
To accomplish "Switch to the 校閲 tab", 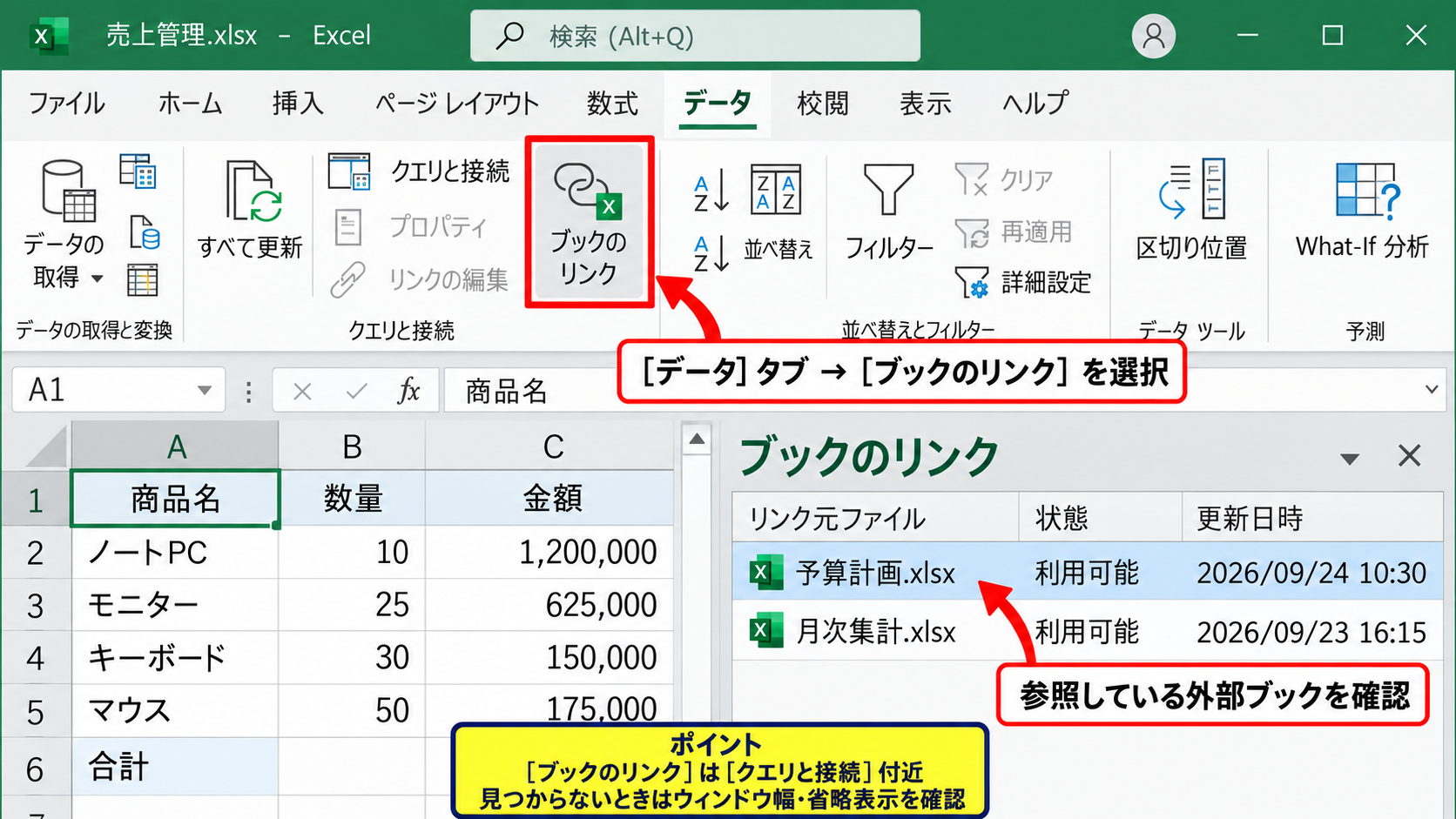I will (x=823, y=104).
